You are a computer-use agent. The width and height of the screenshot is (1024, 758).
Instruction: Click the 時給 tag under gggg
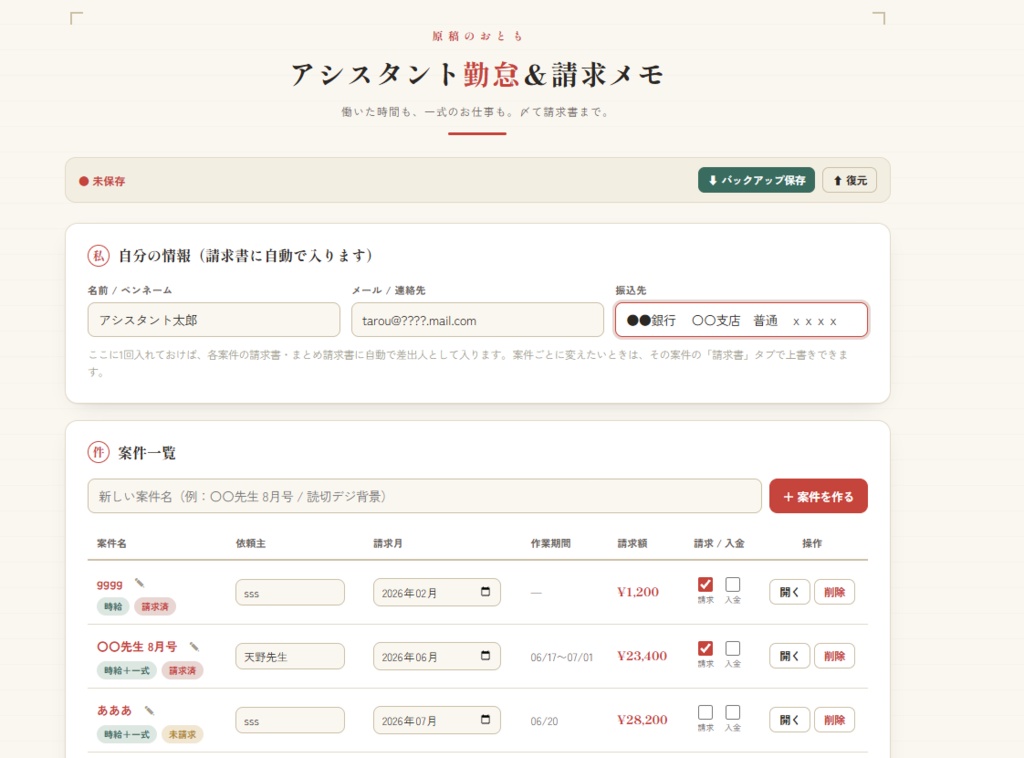coord(113,607)
